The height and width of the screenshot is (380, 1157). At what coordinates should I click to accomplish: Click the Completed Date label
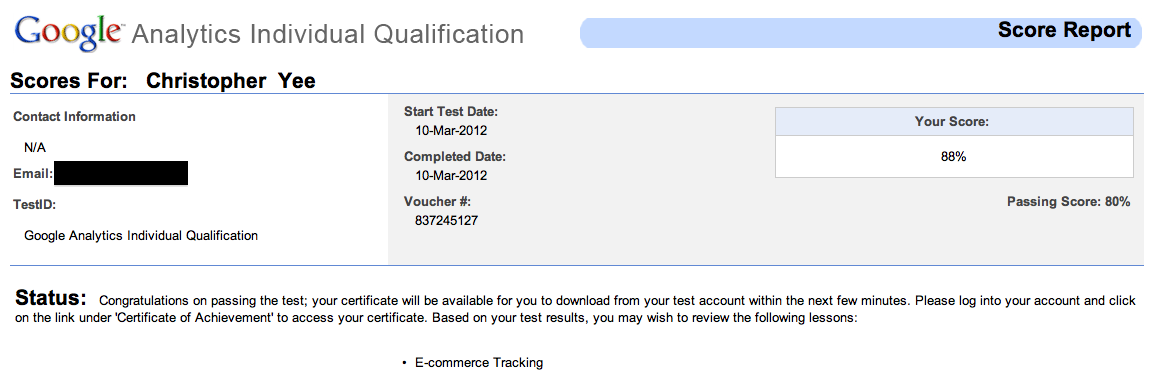455,156
